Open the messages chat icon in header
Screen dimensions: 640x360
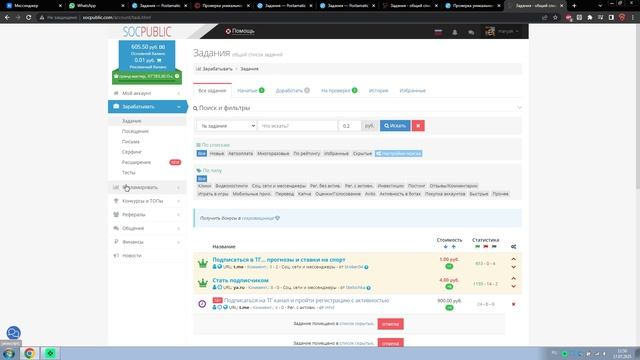click(471, 32)
